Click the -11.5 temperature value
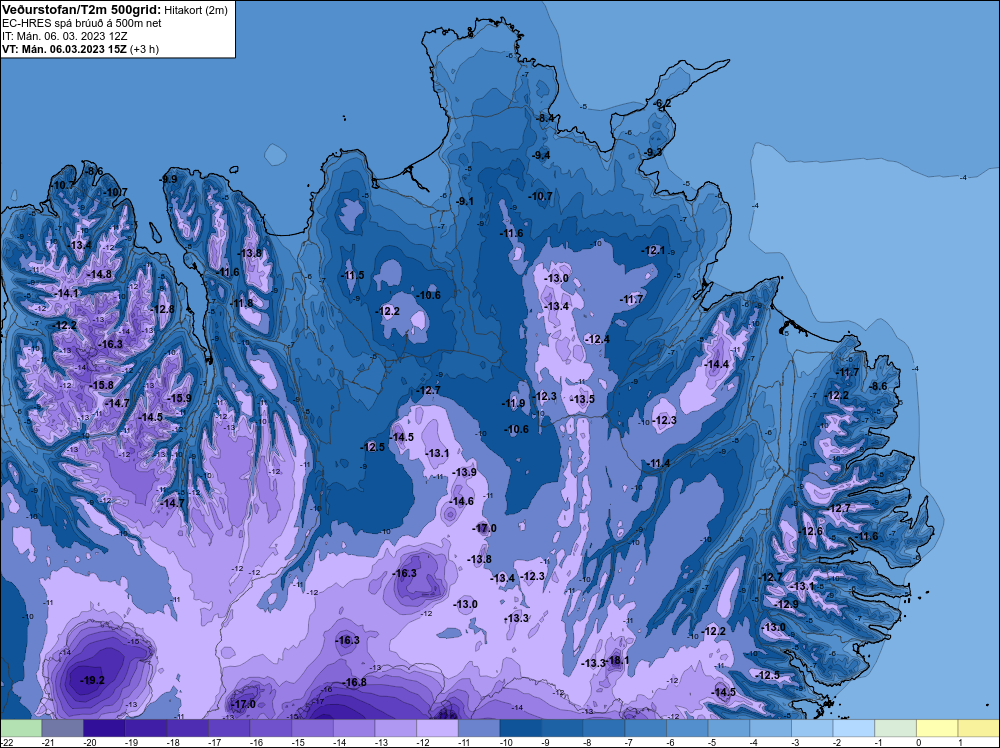This screenshot has height=748, width=1000. click(352, 275)
